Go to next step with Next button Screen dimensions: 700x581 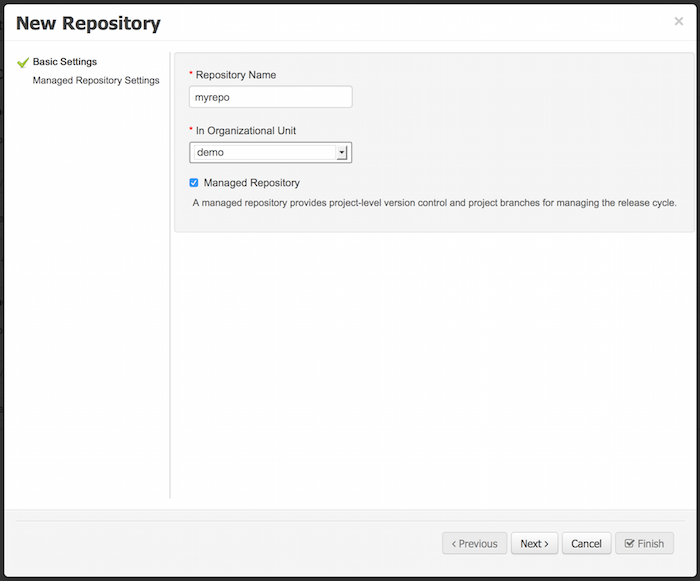tap(534, 543)
